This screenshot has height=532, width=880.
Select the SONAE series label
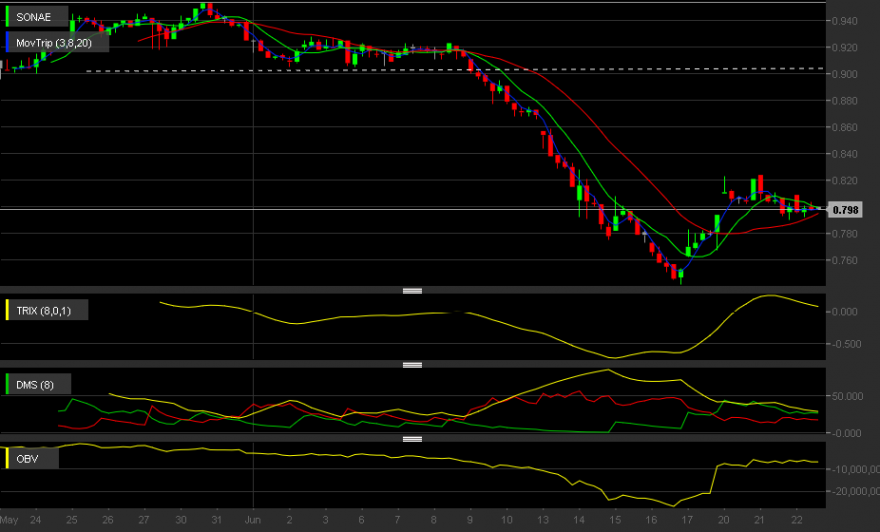pyautogui.click(x=36, y=17)
